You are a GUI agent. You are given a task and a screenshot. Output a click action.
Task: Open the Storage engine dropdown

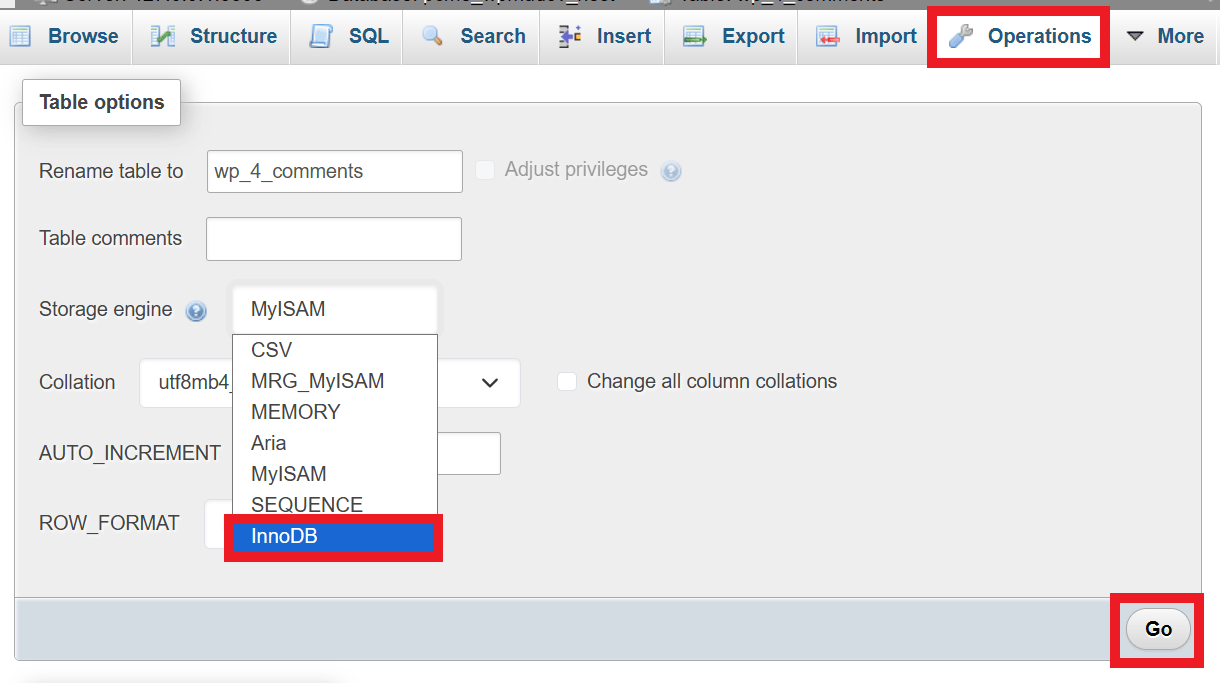click(334, 308)
